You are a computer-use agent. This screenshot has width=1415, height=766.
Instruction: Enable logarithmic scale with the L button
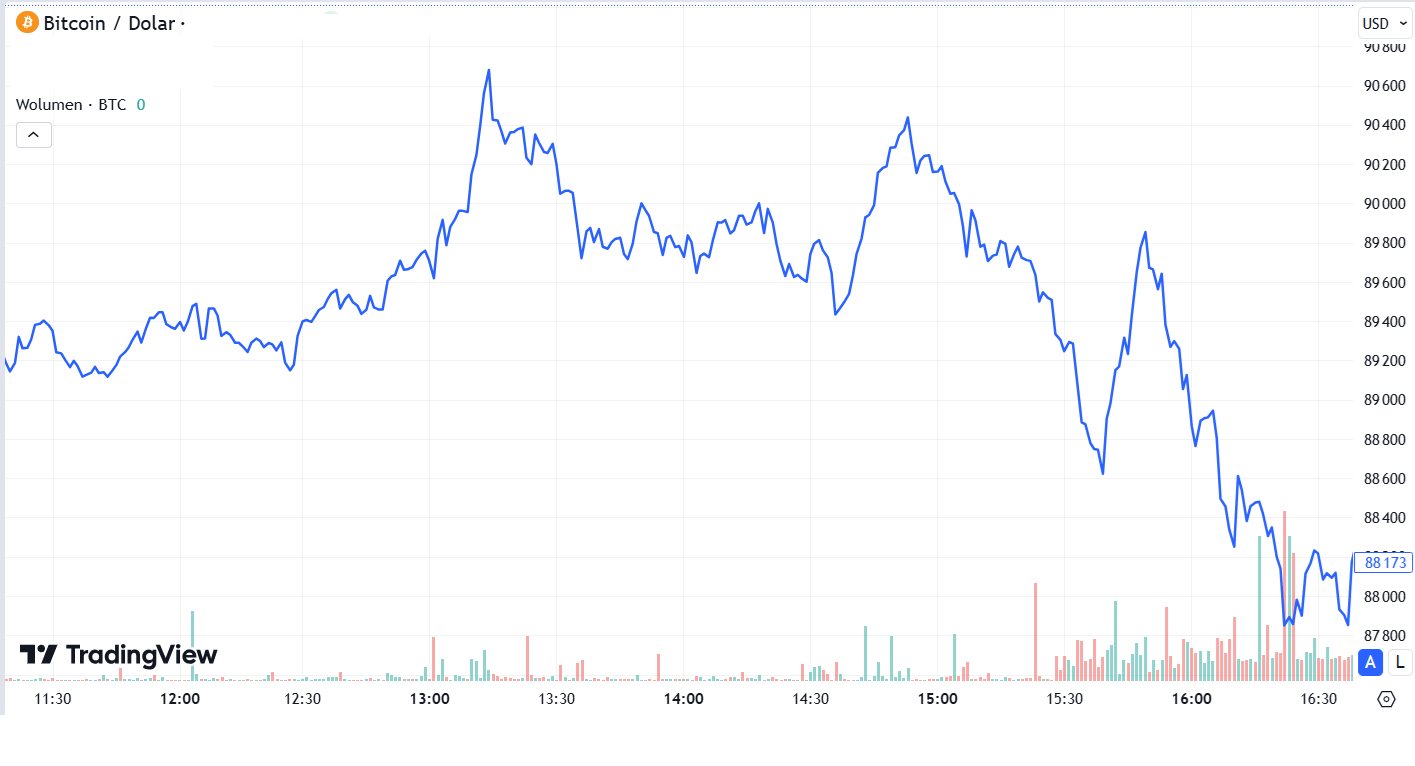pyautogui.click(x=1399, y=661)
